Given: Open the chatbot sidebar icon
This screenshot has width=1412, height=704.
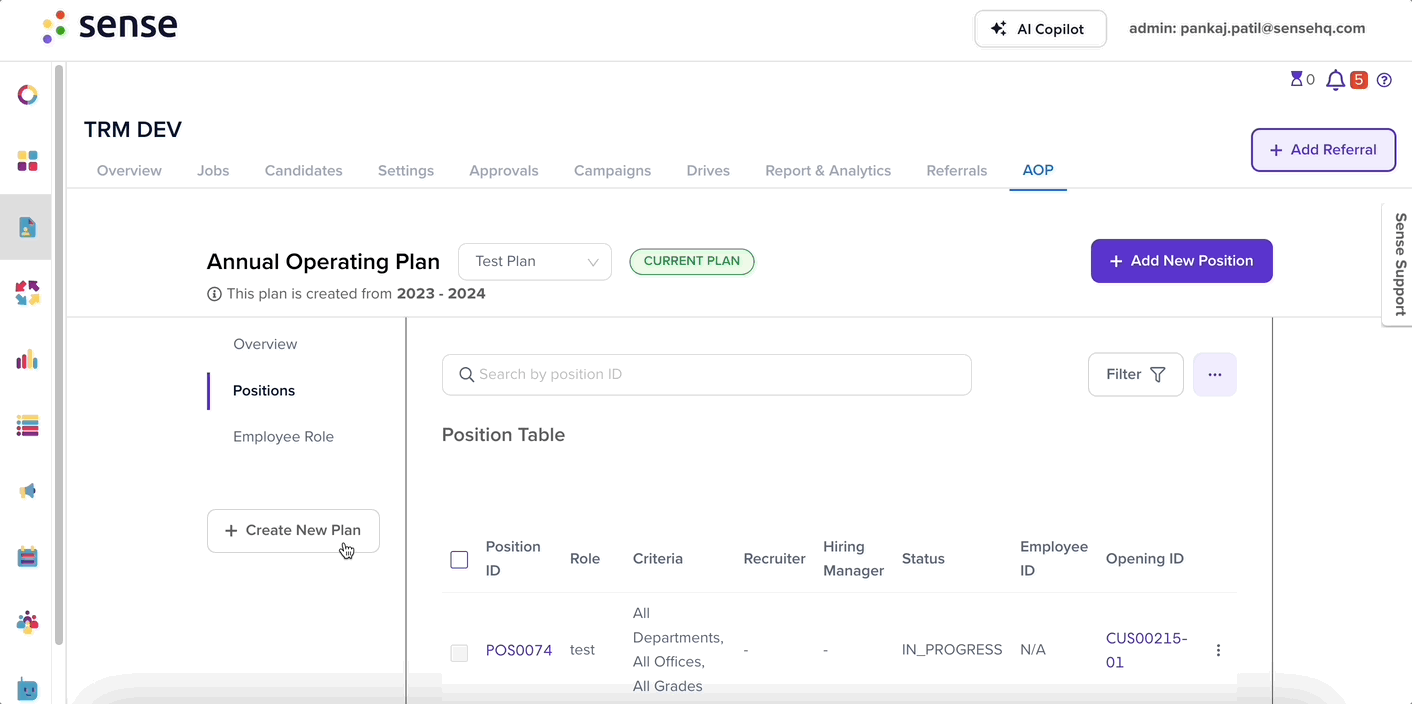Looking at the screenshot, I should (28, 689).
